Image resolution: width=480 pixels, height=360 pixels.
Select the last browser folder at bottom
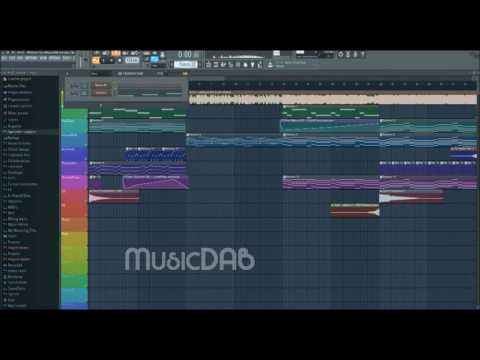[17, 306]
